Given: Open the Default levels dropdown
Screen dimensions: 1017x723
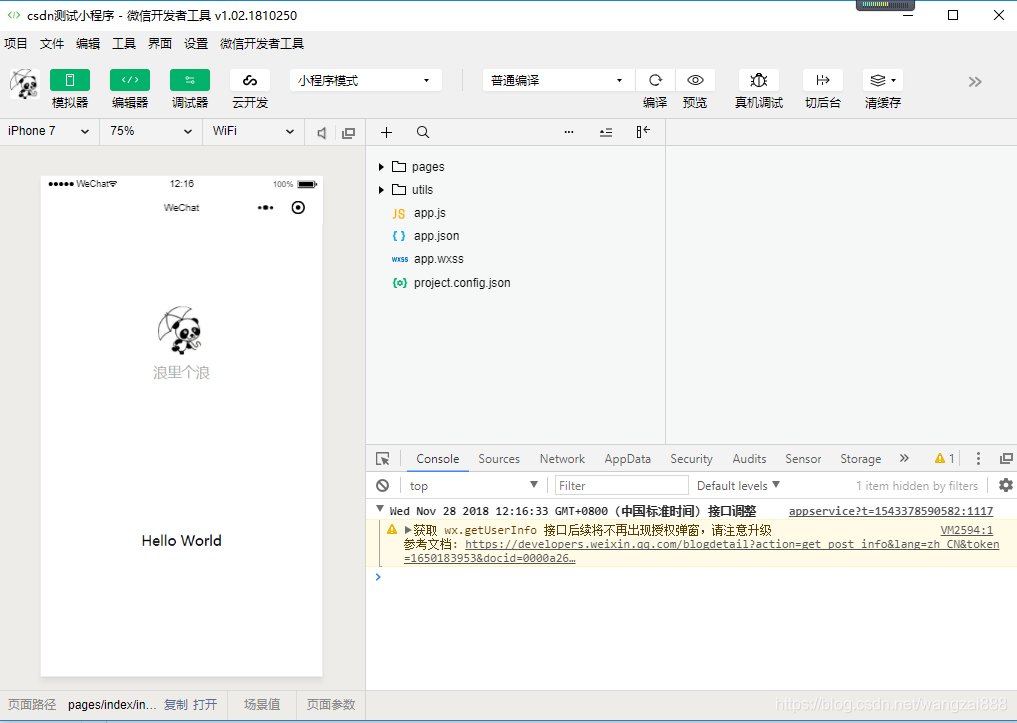Looking at the screenshot, I should (738, 486).
